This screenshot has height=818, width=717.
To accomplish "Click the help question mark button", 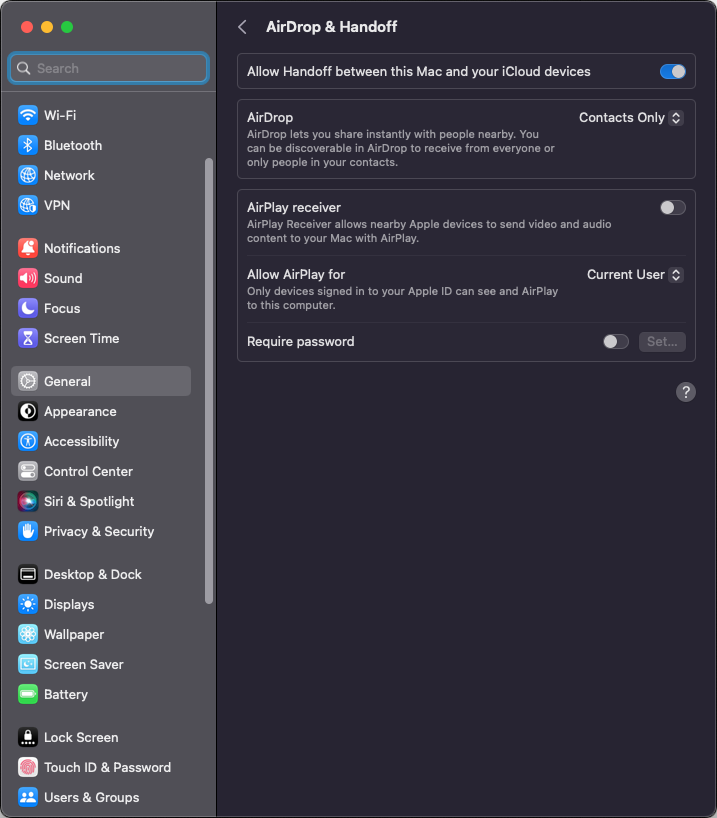I will [x=686, y=392].
